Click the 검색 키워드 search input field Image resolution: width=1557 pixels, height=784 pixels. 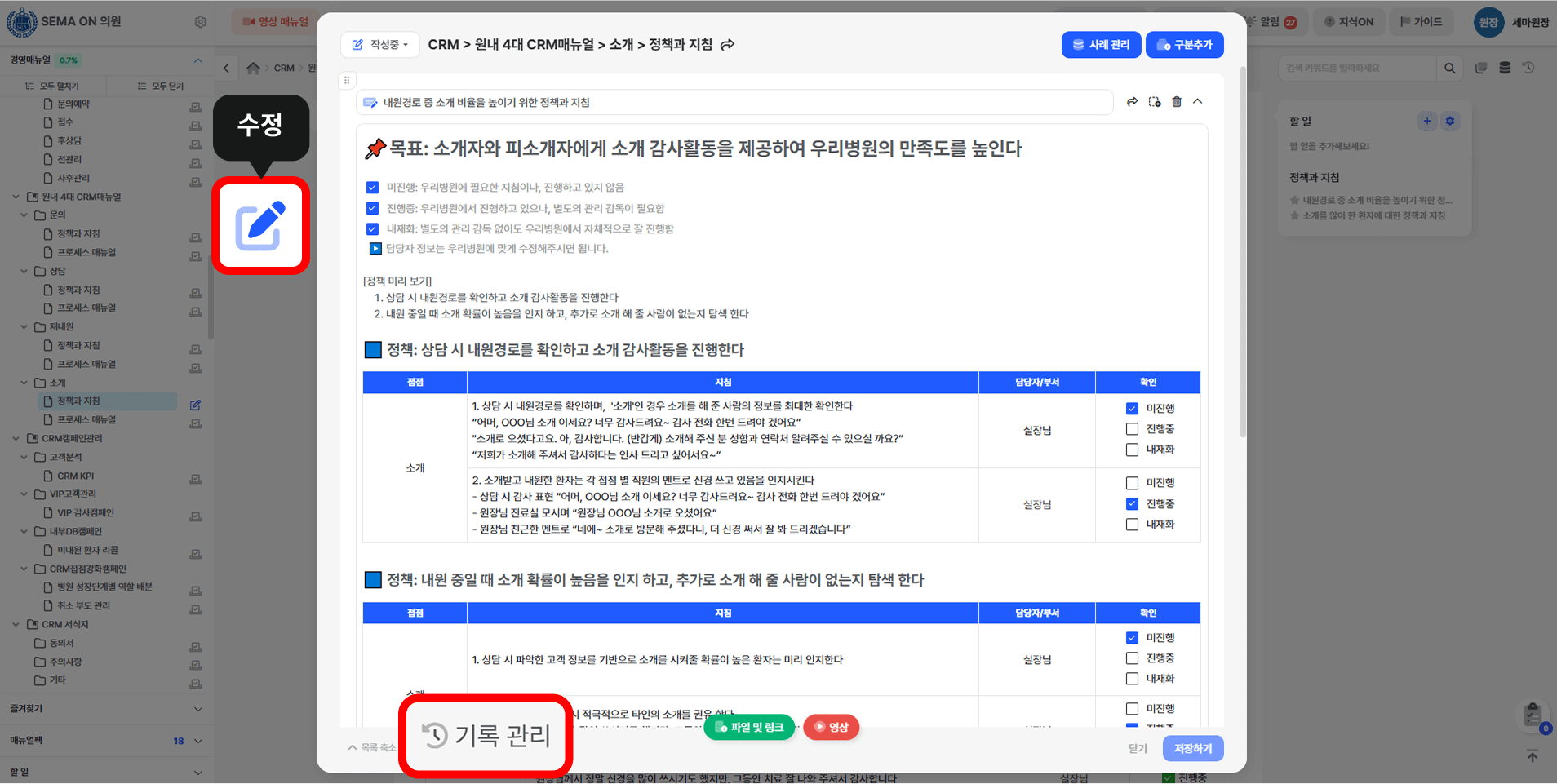point(1358,69)
